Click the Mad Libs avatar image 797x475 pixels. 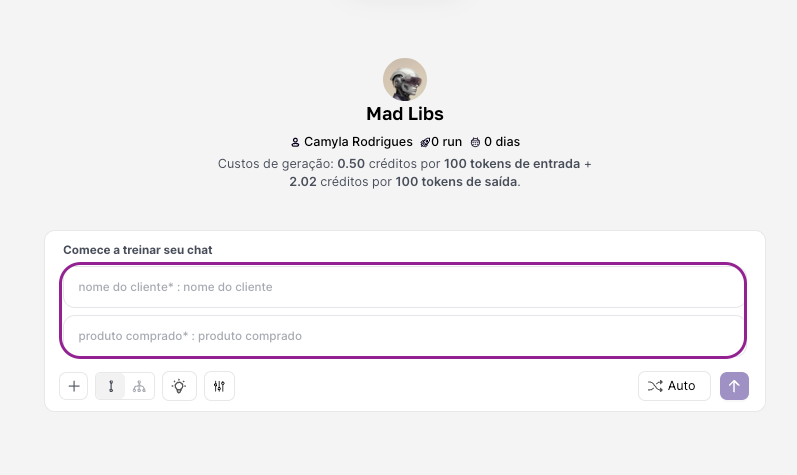click(x=405, y=79)
